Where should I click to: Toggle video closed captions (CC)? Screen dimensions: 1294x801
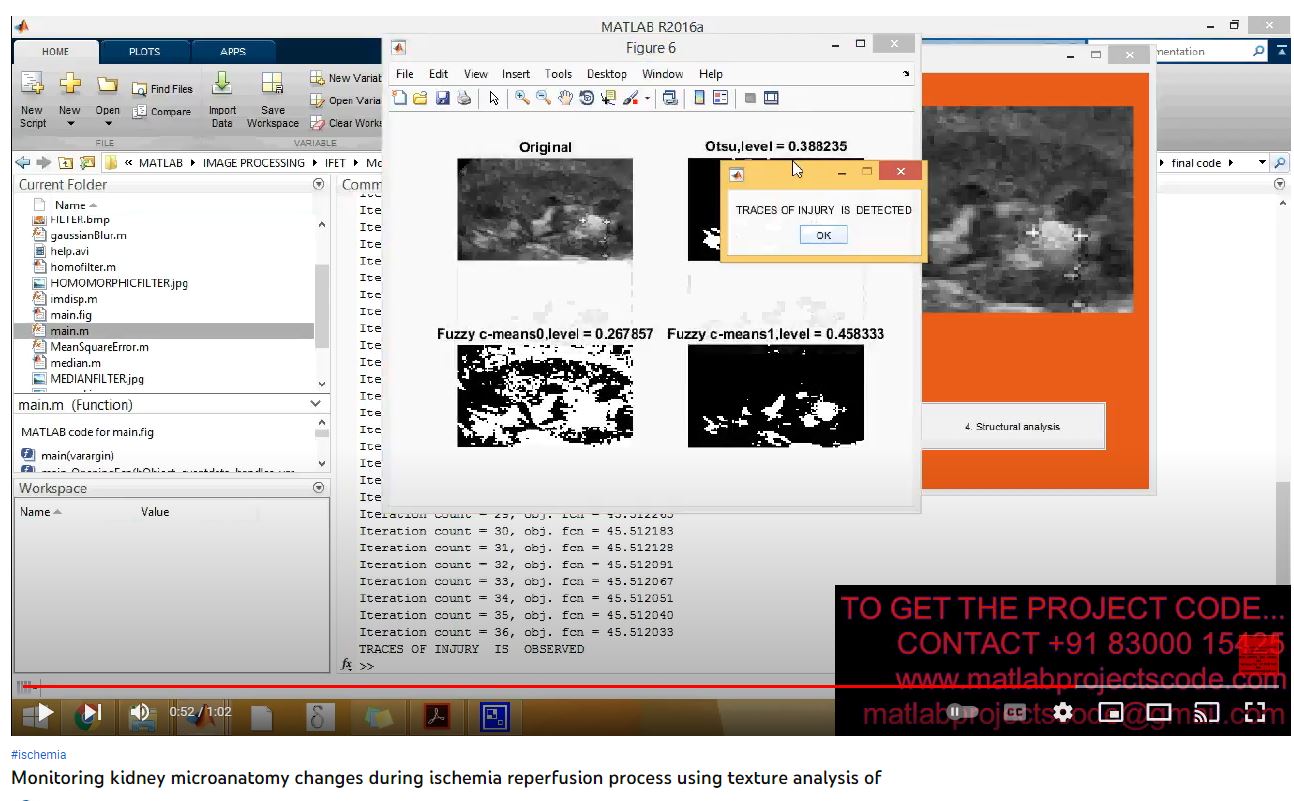(1015, 712)
